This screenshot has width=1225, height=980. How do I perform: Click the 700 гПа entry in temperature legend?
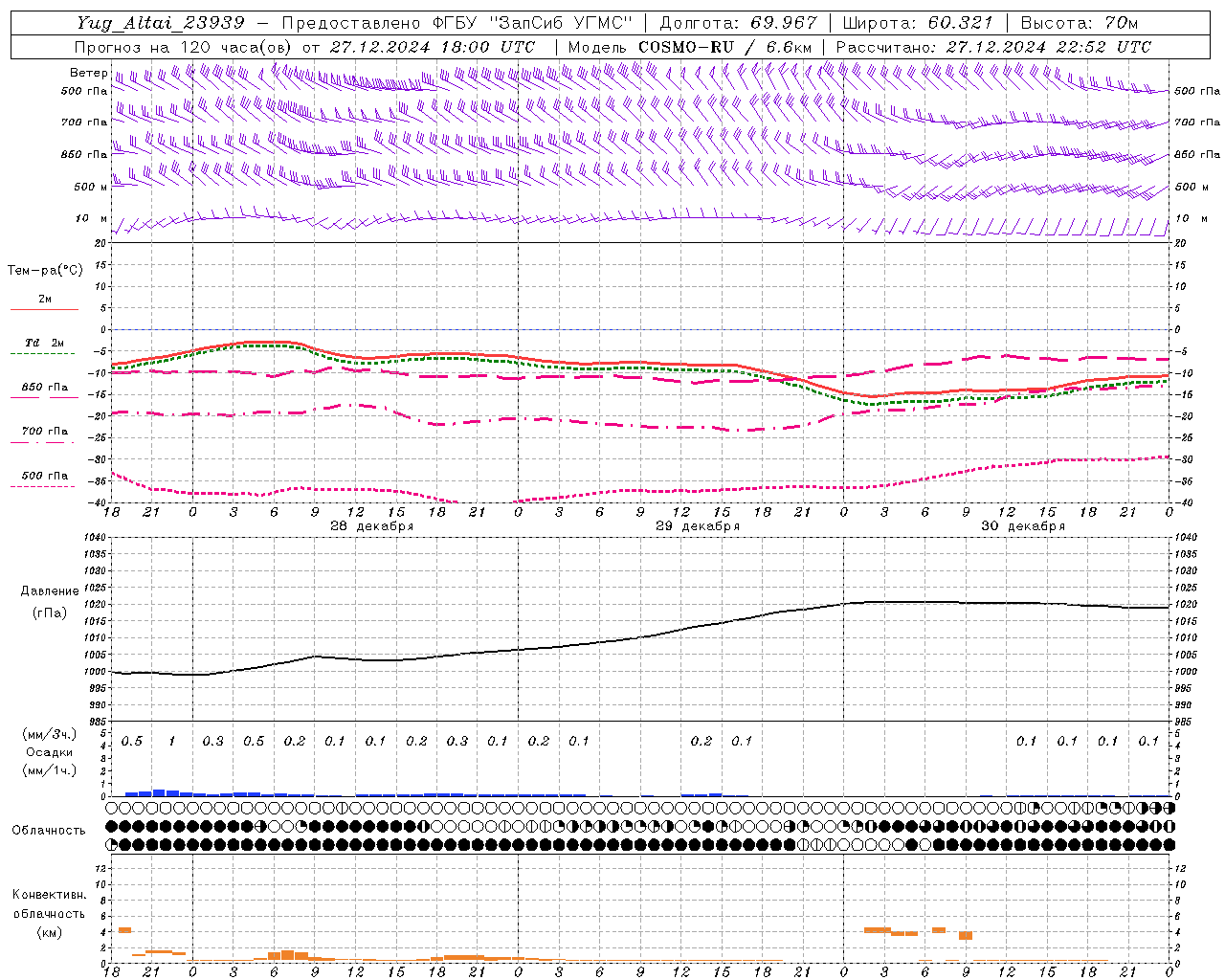44,431
